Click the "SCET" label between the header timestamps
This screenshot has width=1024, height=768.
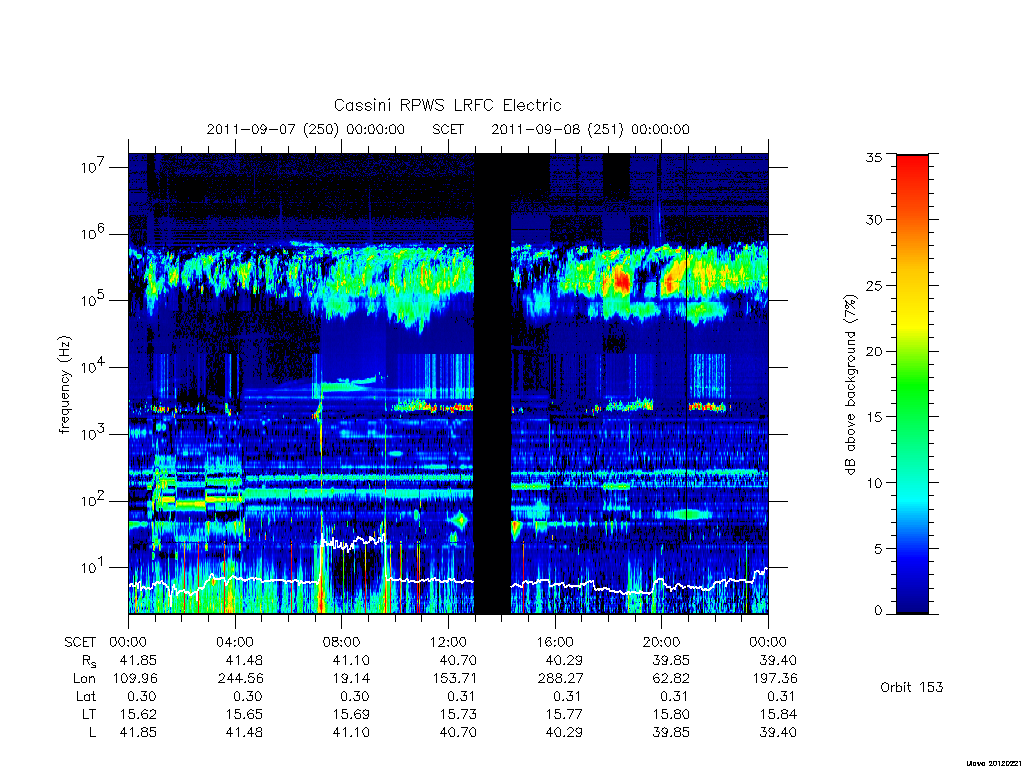[448, 129]
